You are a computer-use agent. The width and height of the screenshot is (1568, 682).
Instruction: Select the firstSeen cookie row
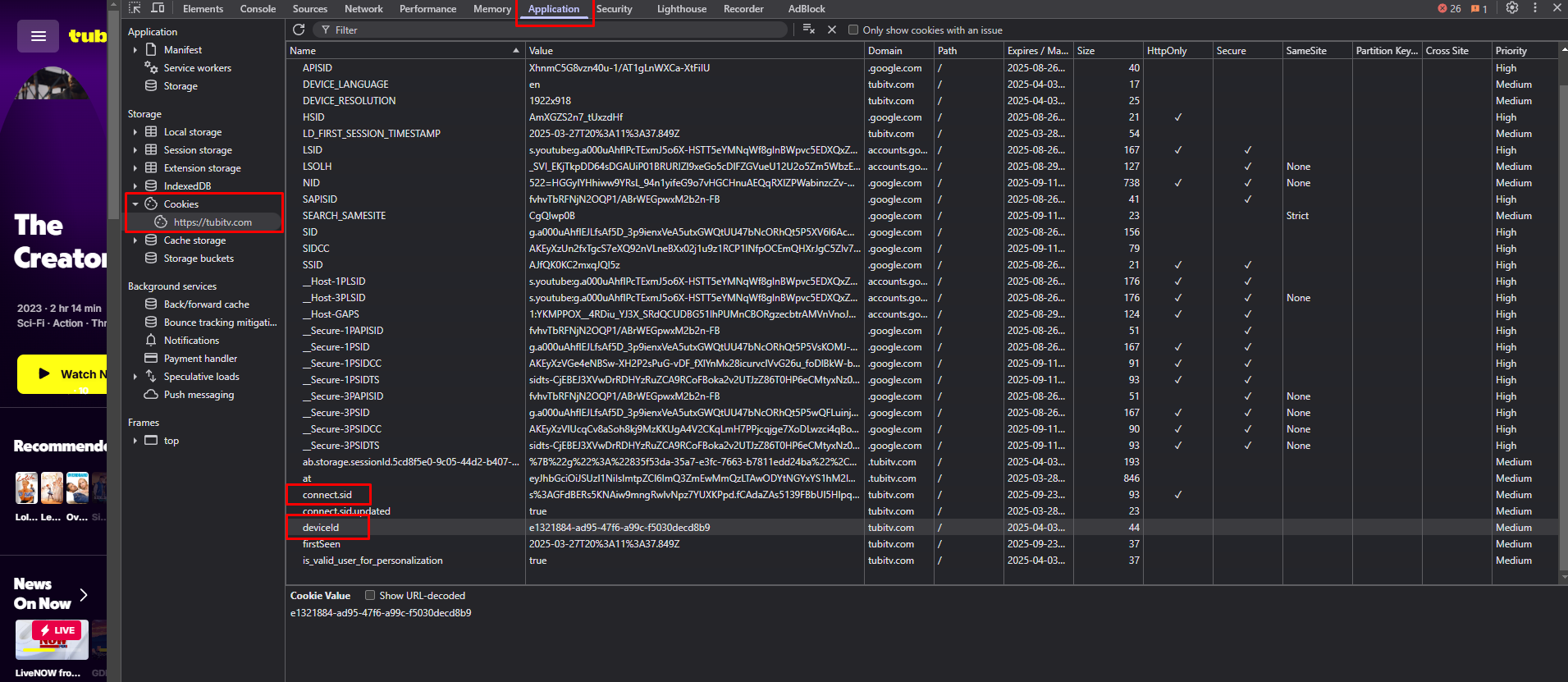pyautogui.click(x=921, y=544)
